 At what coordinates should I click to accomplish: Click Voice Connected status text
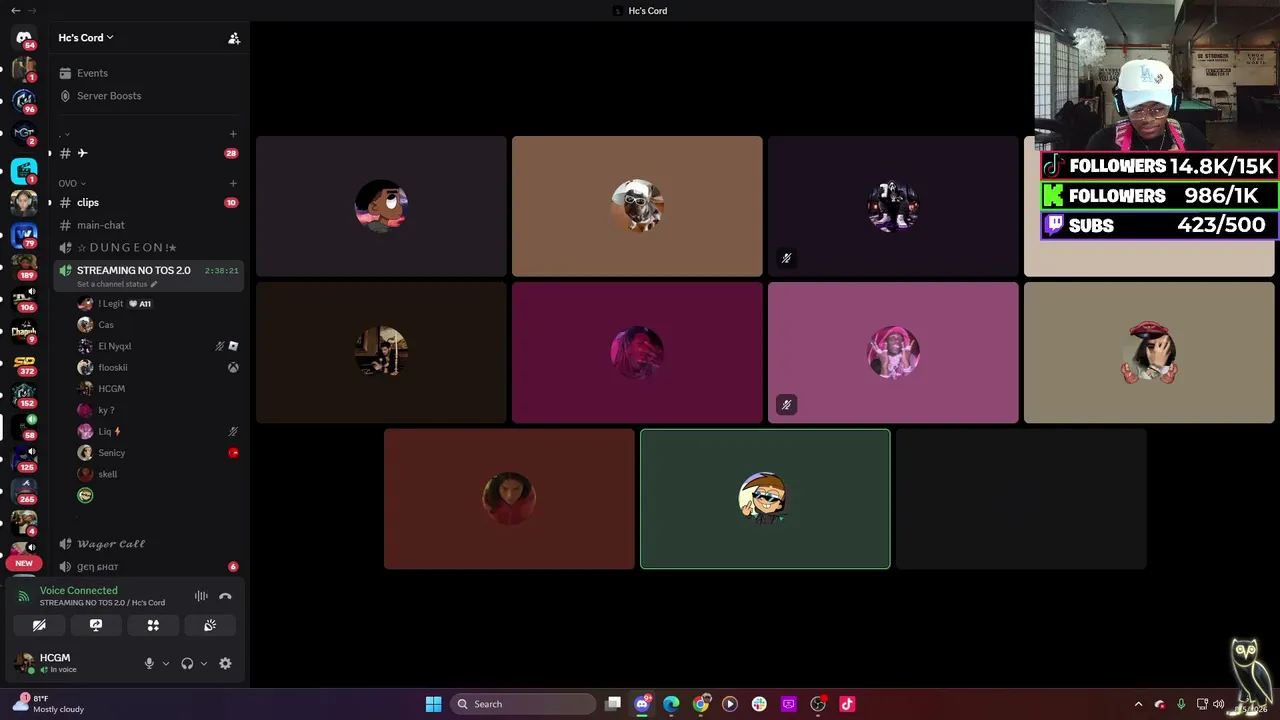[78, 591]
